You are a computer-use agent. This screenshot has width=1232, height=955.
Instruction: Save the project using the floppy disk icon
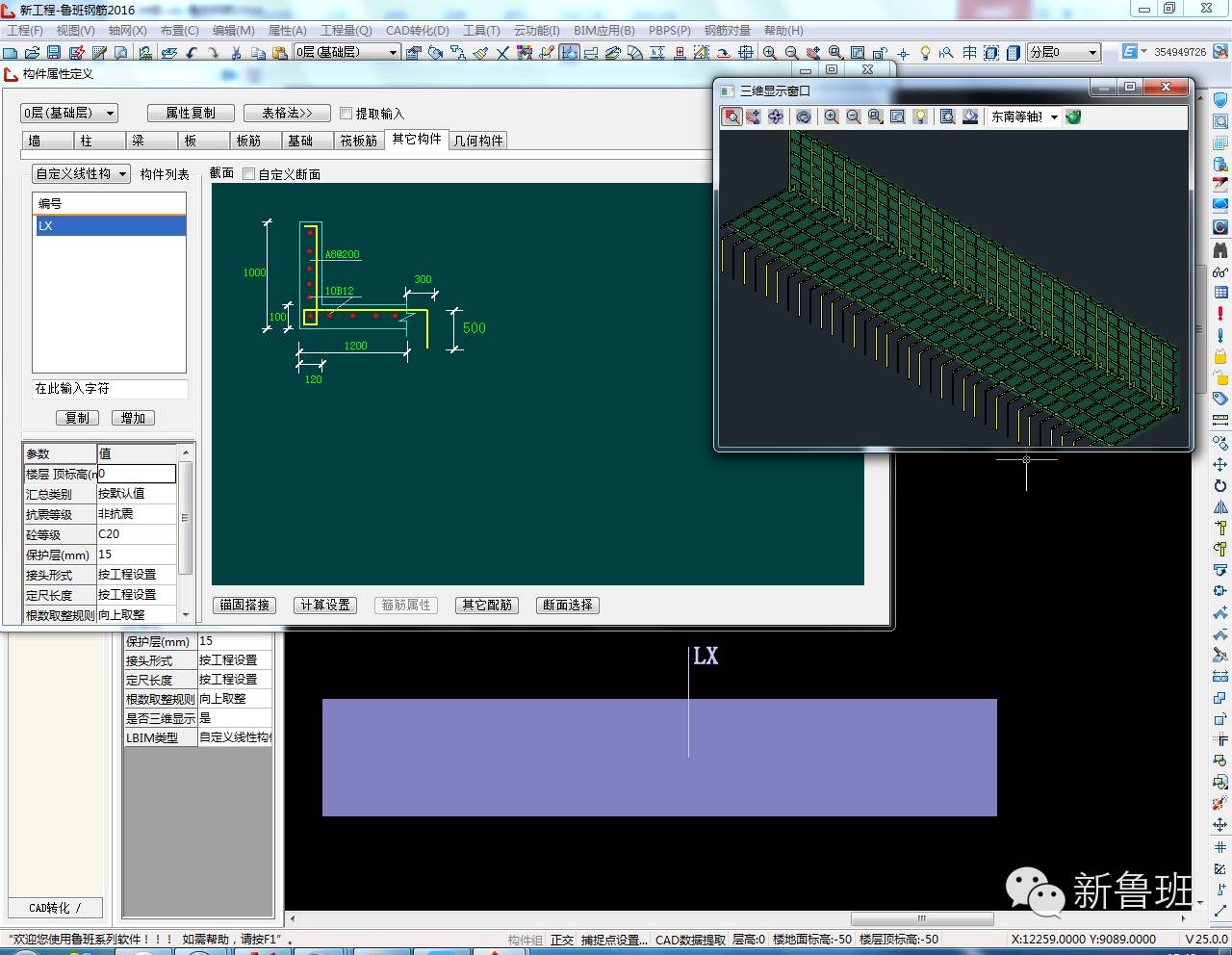pyautogui.click(x=54, y=52)
